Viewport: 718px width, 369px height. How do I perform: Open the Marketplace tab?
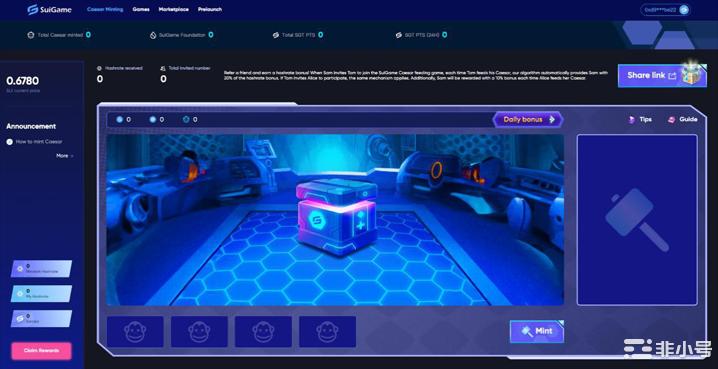click(174, 9)
